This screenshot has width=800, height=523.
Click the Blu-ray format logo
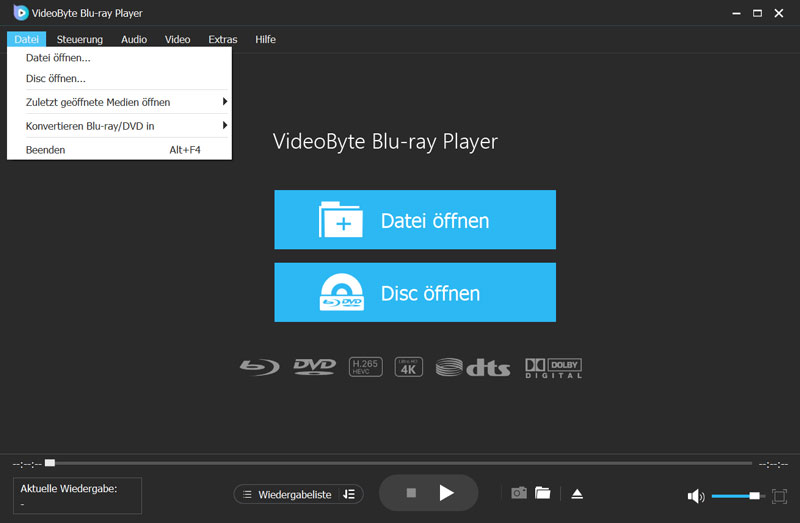point(260,367)
